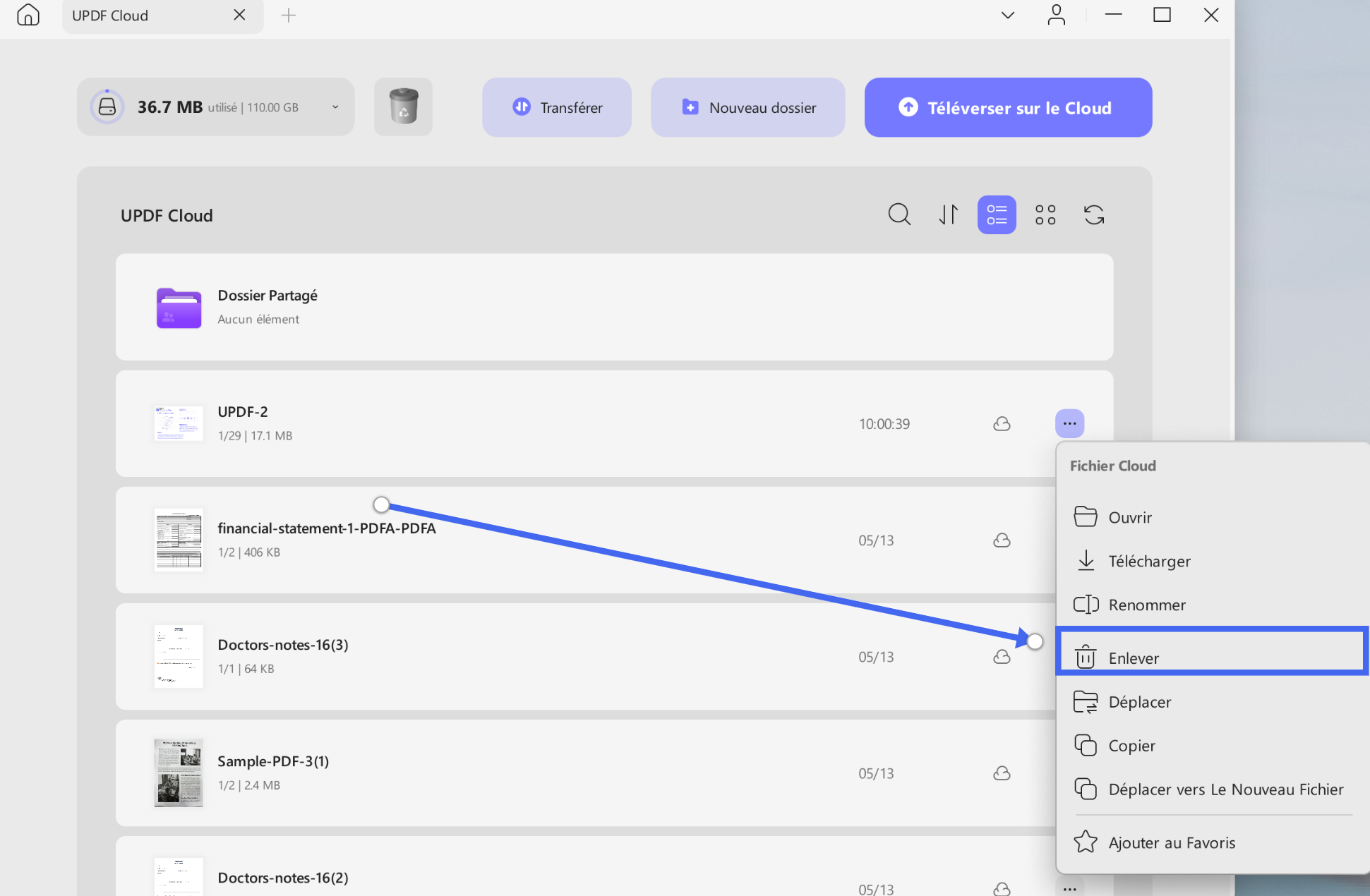Viewport: 1370px width, 896px height.
Task: Select Déplacer vers Le Nouveau Fichier
Action: 1213,789
